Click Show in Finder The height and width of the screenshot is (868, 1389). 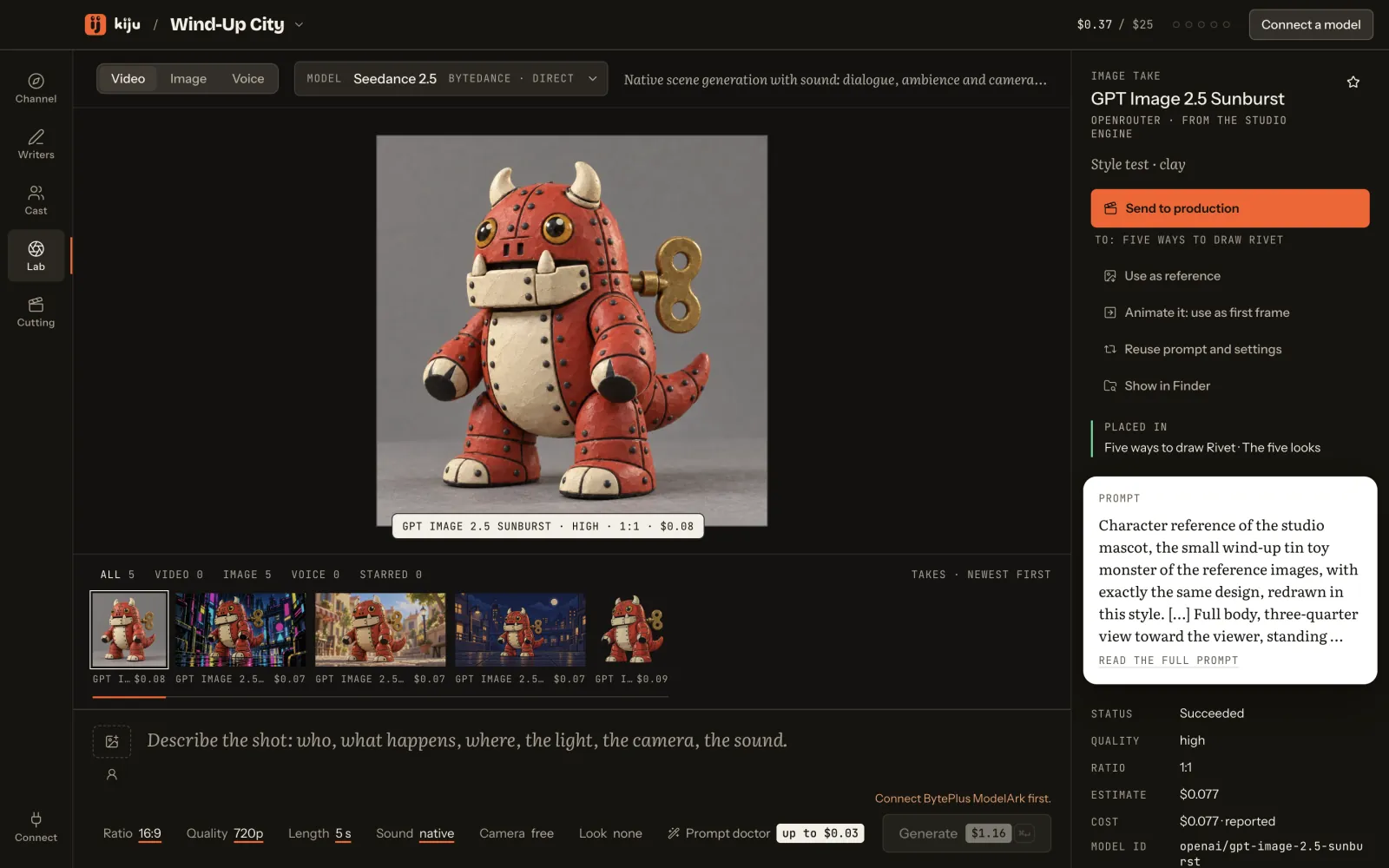tap(1229, 385)
